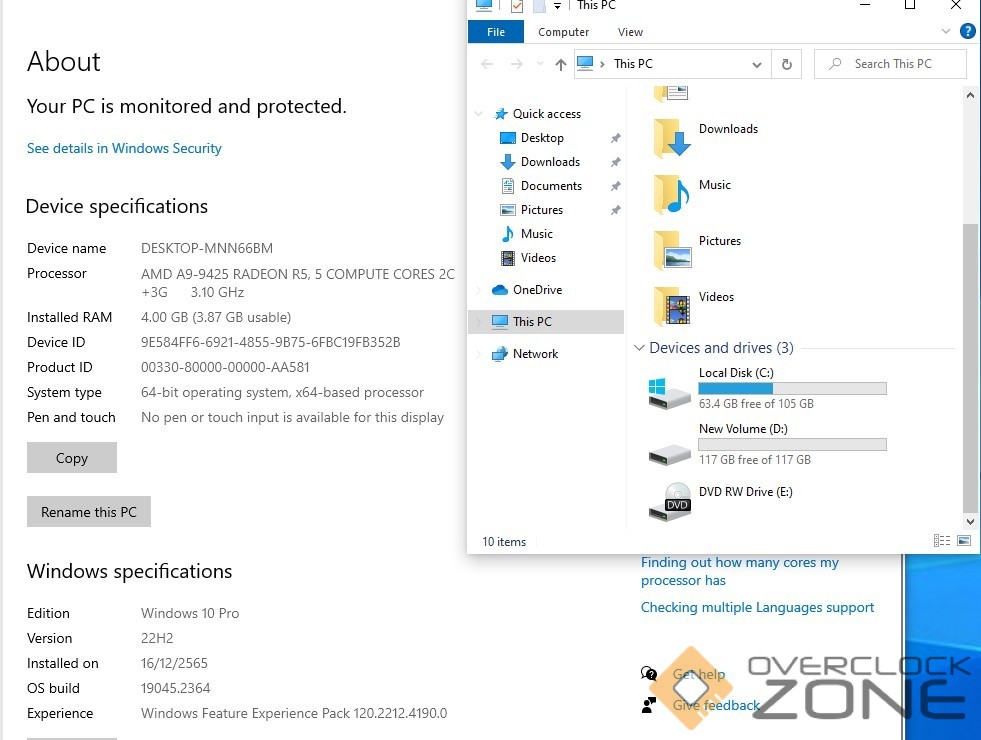Collapse the Quick access tree node
This screenshot has width=981, height=740.
(x=479, y=114)
